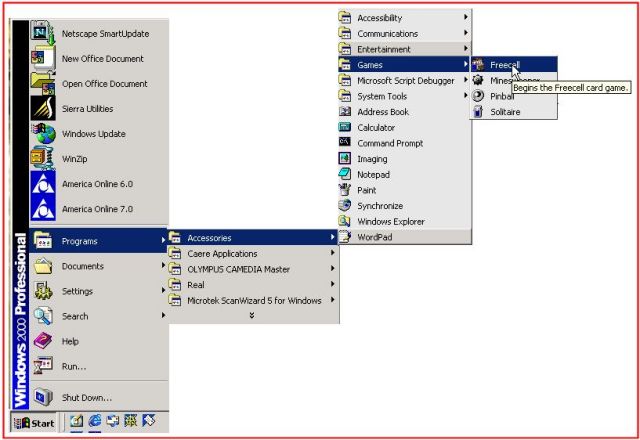The width and height of the screenshot is (640, 440).
Task: Launch the America Online 7.0 icon
Action: [43, 208]
